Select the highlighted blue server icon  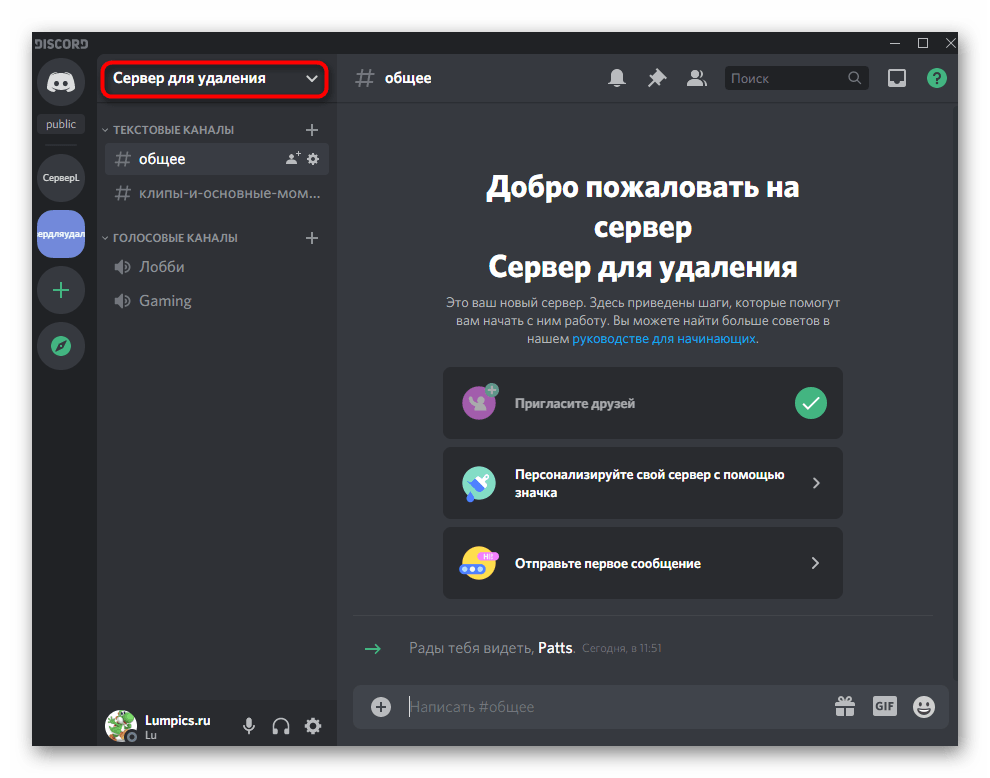(61, 234)
